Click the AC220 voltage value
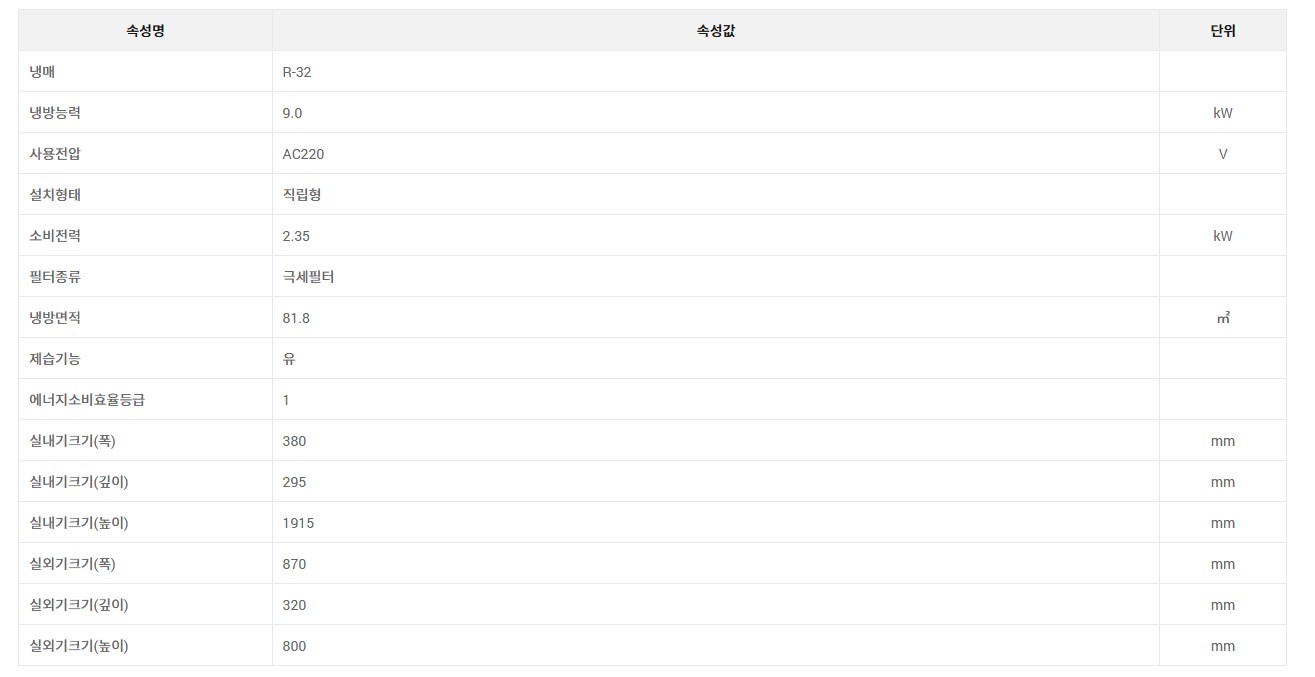This screenshot has width=1315, height=677. pos(304,154)
